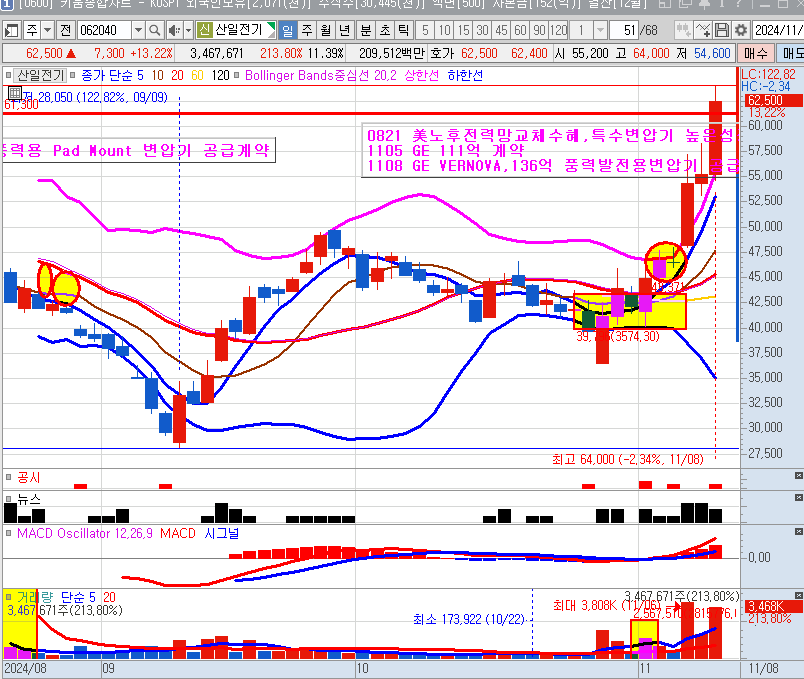Click the 11/08 date on the time axis
Image resolution: width=804 pixels, height=679 pixels.
763,668
